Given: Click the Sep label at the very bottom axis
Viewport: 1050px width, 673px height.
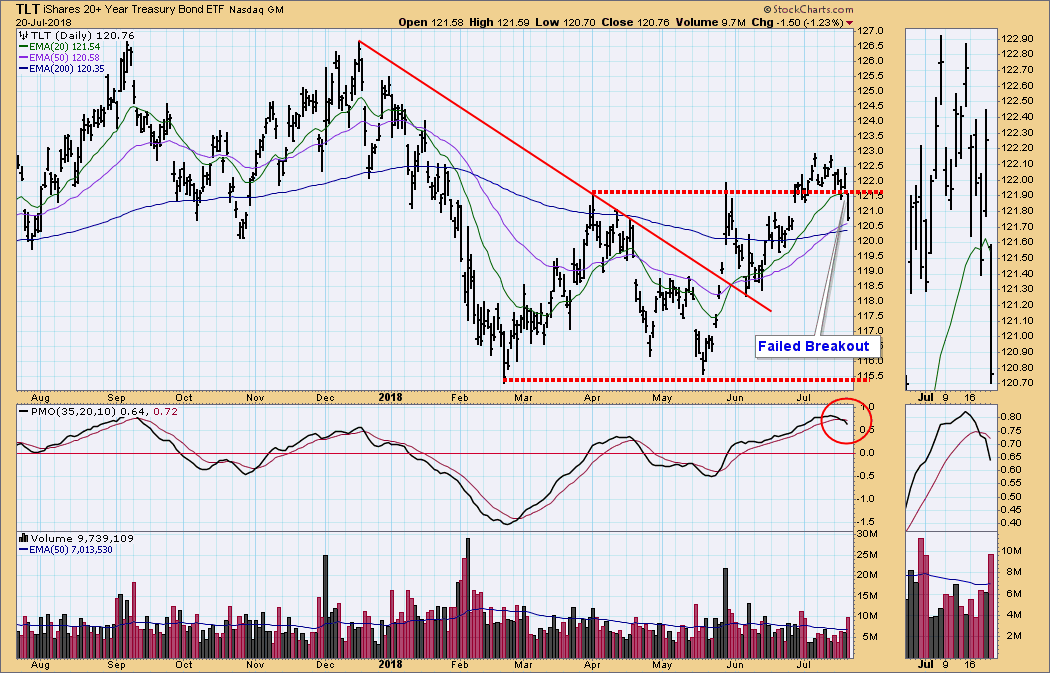Looking at the screenshot, I should (x=117, y=665).
